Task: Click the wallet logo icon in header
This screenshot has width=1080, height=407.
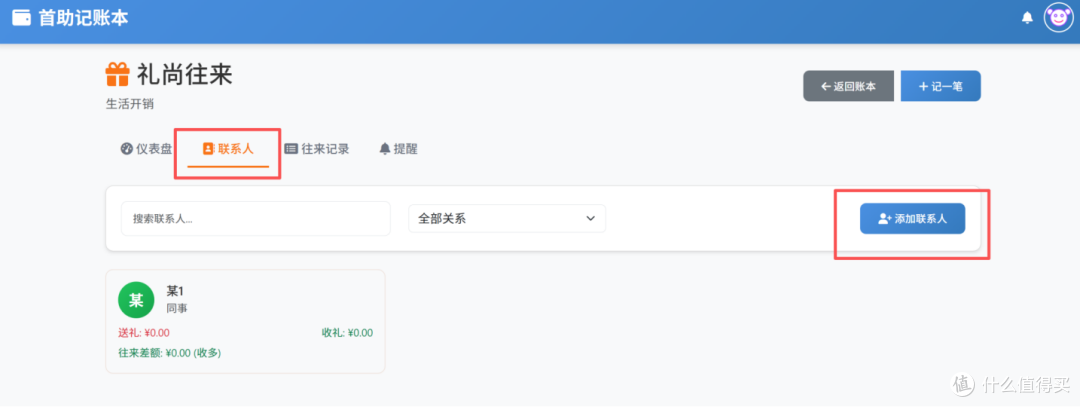Action: click(21, 17)
